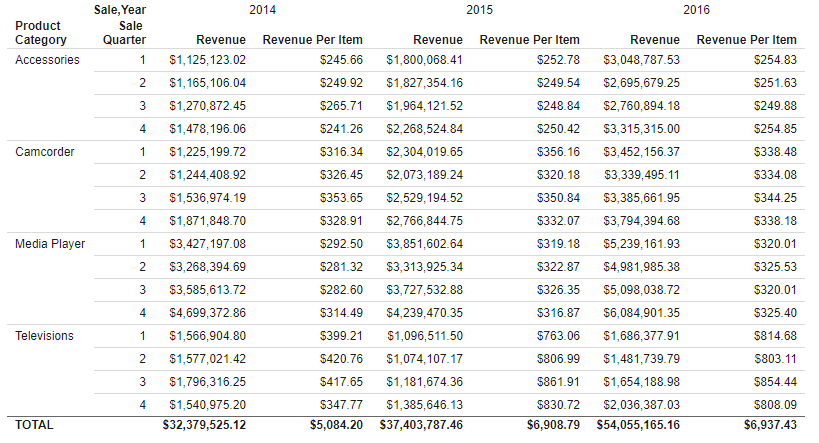Viewport: 819px width, 443px height.
Task: Select the $6,908.79 total revenue per item
Action: click(x=553, y=425)
